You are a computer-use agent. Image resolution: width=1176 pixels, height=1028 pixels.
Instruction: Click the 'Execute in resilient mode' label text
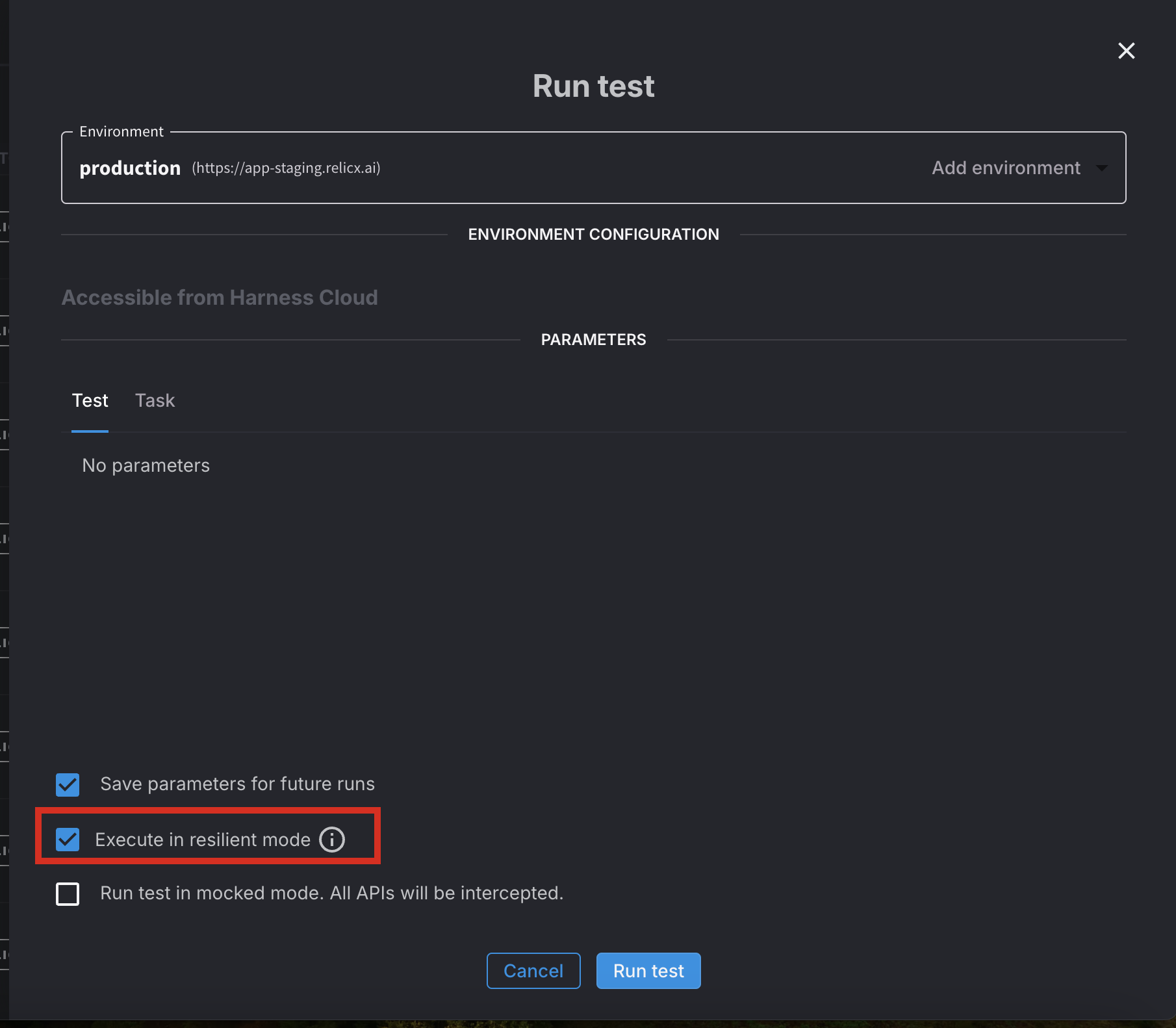click(203, 840)
